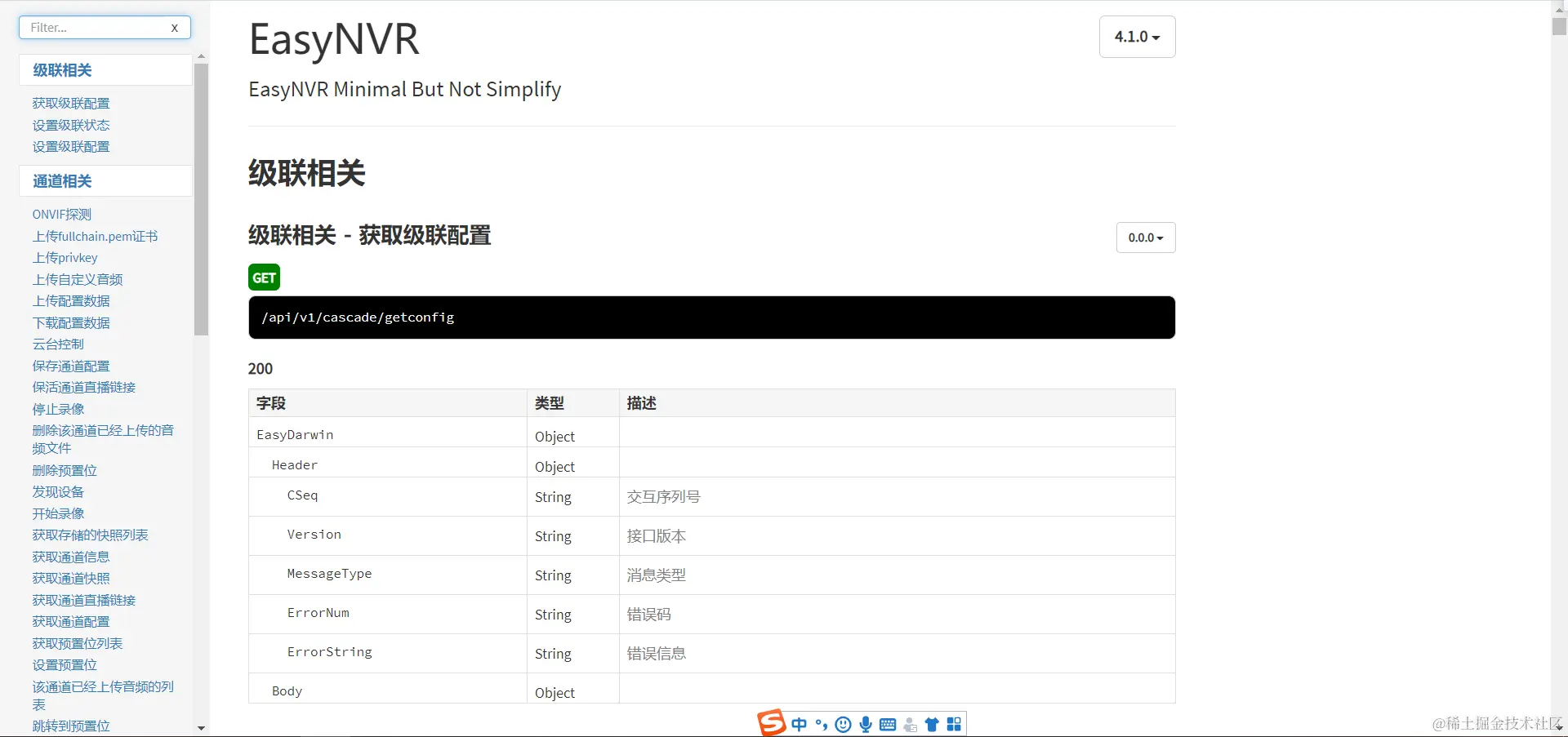This screenshot has height=737, width=1568.
Task: Open 获取通道直播链接 entry
Action: (x=84, y=600)
